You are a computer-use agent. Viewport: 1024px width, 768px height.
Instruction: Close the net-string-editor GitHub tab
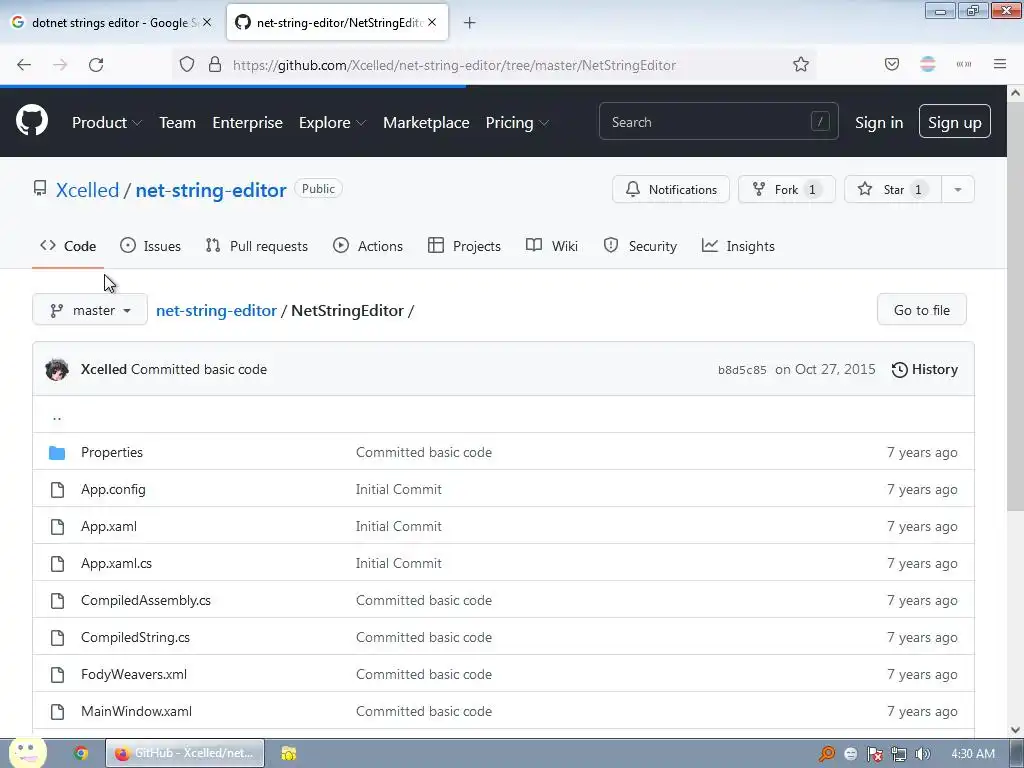coord(432,22)
